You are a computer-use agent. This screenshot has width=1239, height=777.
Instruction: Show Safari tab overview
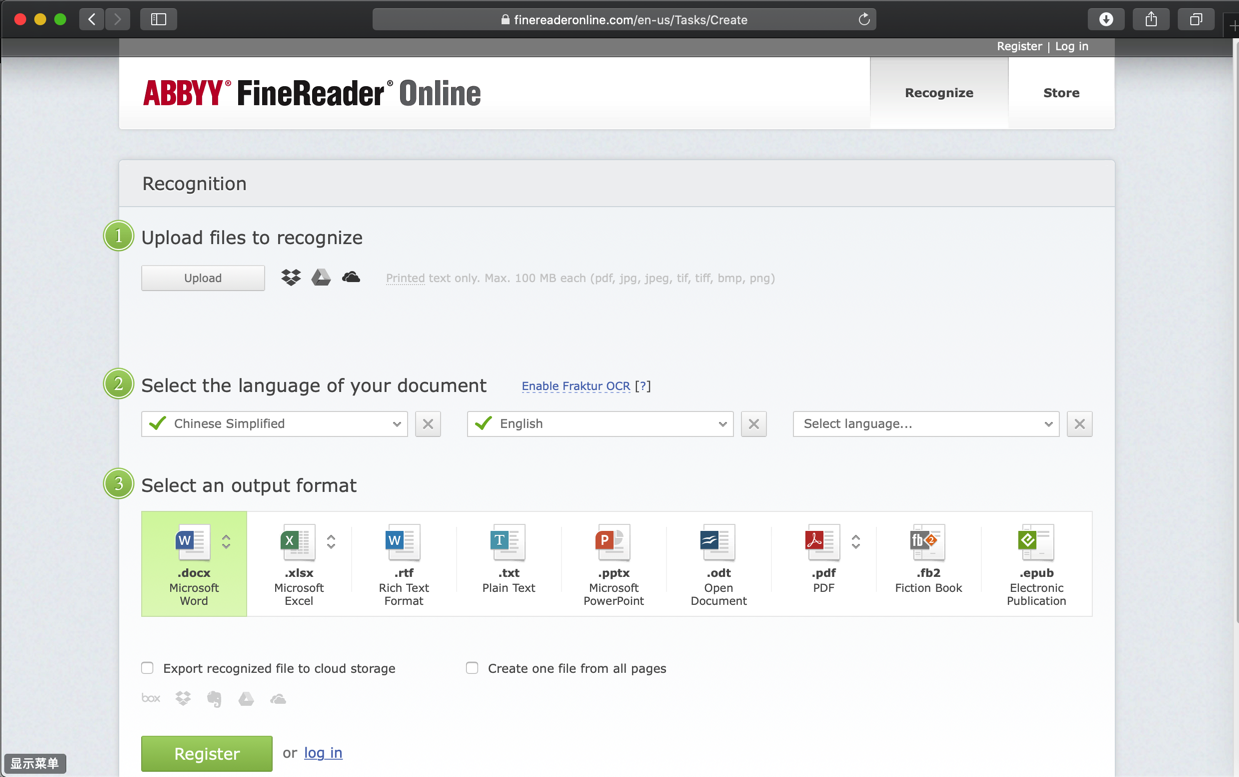pyautogui.click(x=1196, y=19)
